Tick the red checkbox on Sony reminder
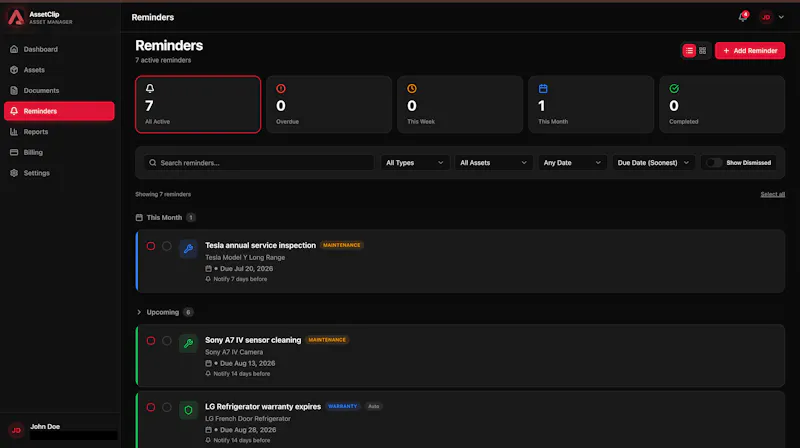 [x=151, y=341]
